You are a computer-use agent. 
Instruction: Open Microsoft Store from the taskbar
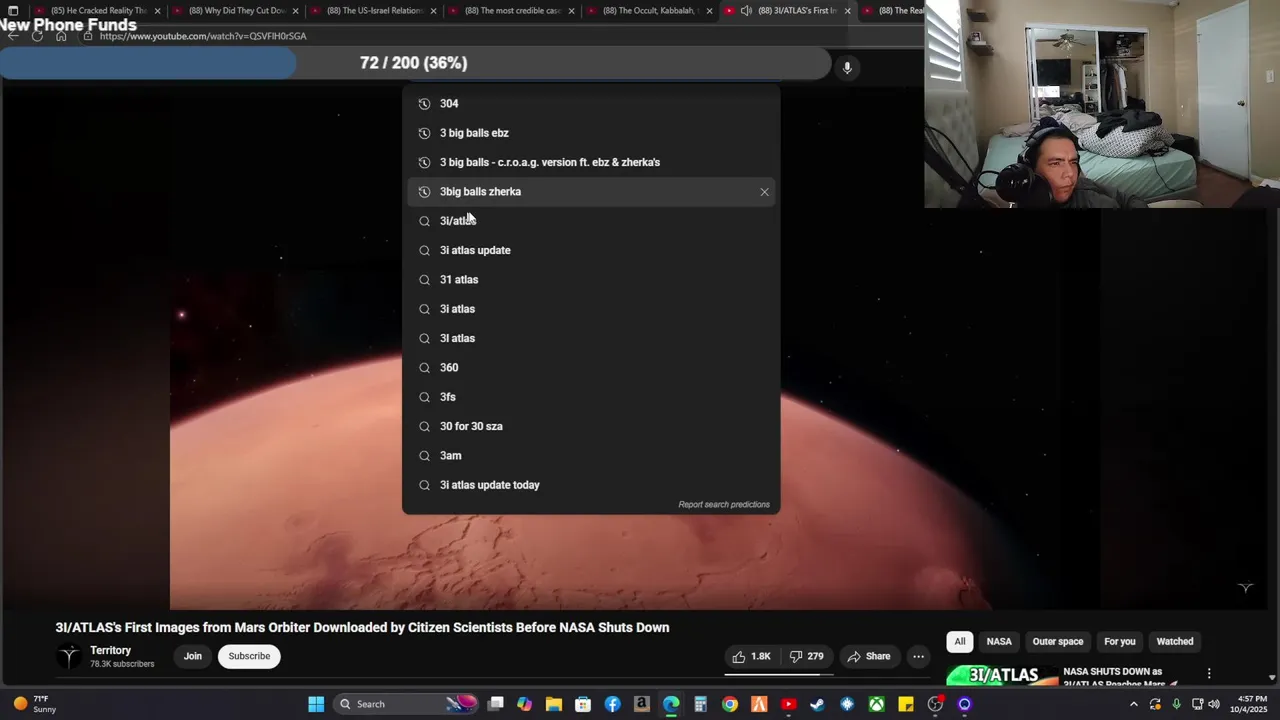[x=583, y=704]
